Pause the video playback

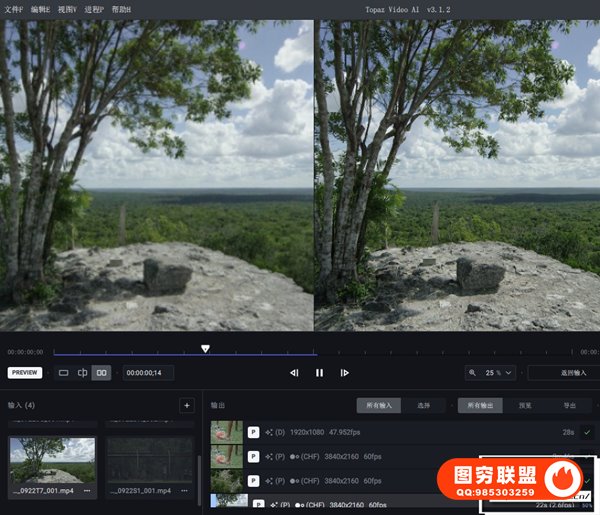[319, 373]
